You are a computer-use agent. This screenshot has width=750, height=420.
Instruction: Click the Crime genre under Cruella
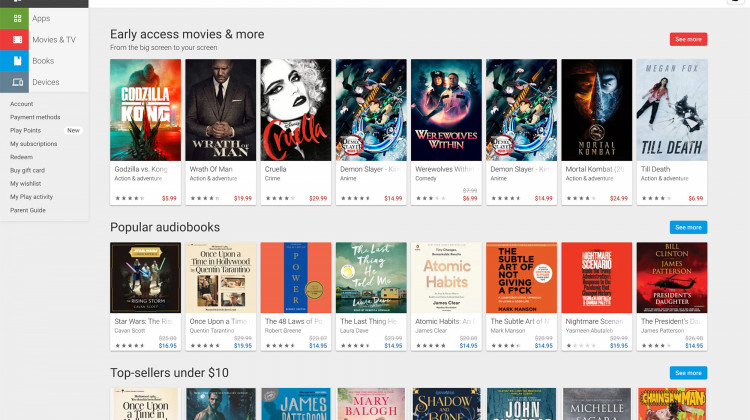(272, 178)
